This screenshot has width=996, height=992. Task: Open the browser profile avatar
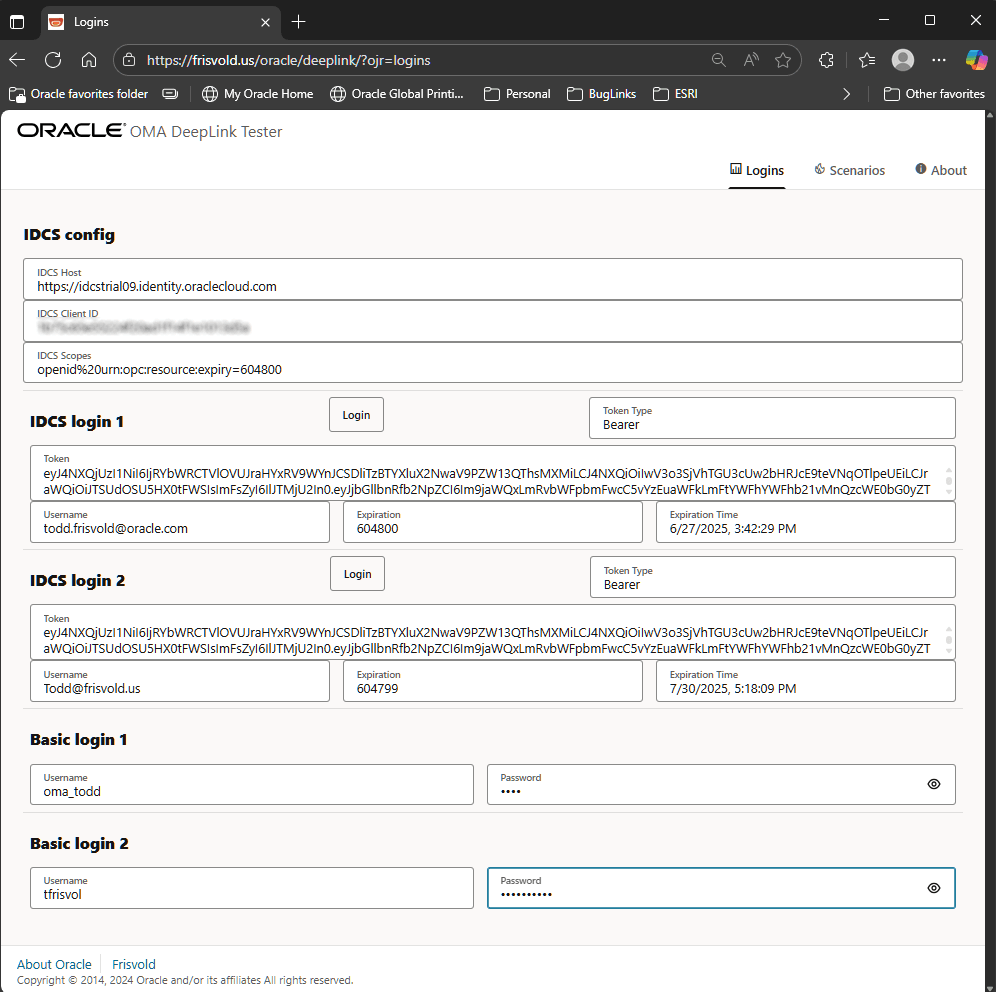click(x=903, y=60)
